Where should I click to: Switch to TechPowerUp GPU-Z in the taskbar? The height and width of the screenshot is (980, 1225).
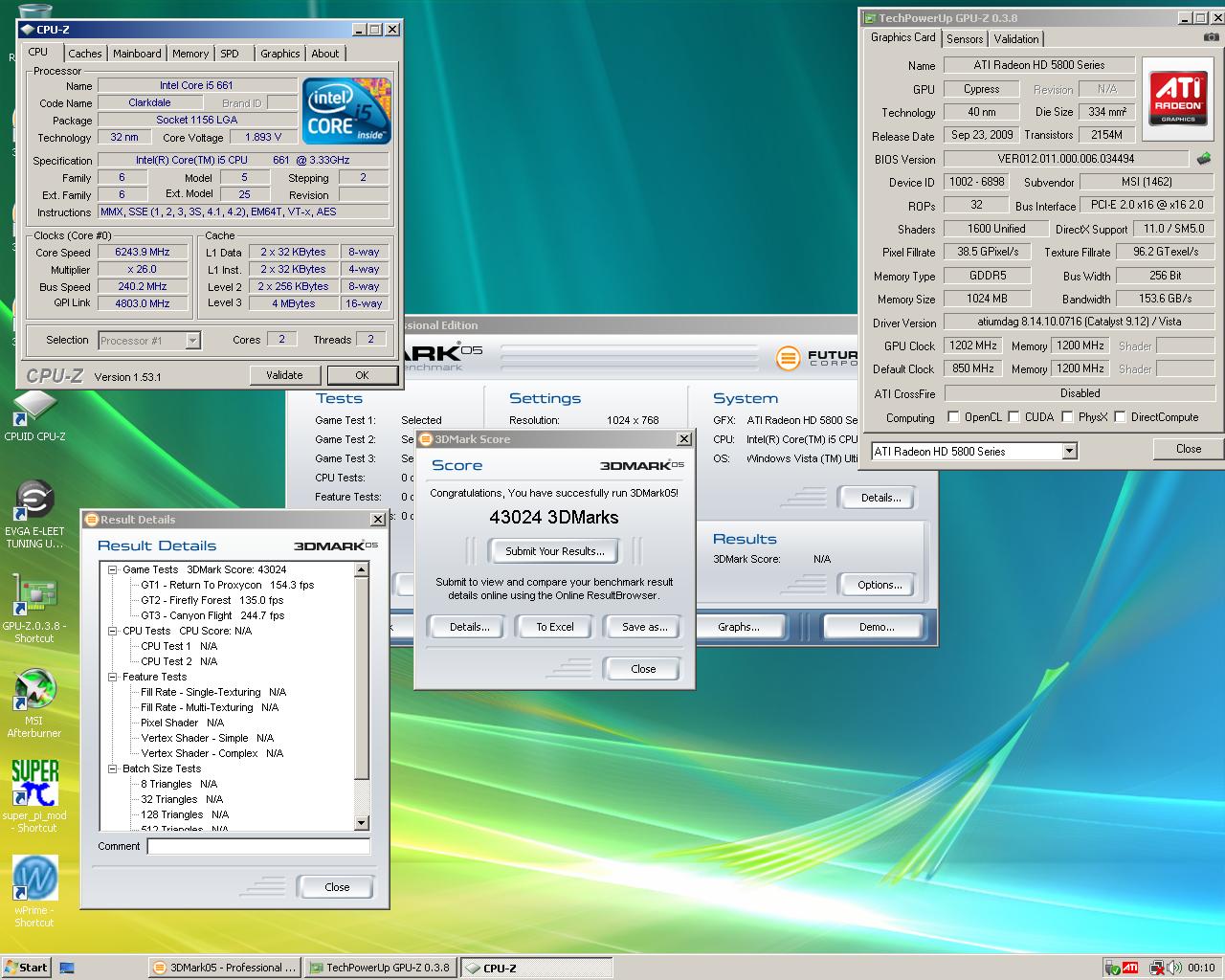click(380, 968)
